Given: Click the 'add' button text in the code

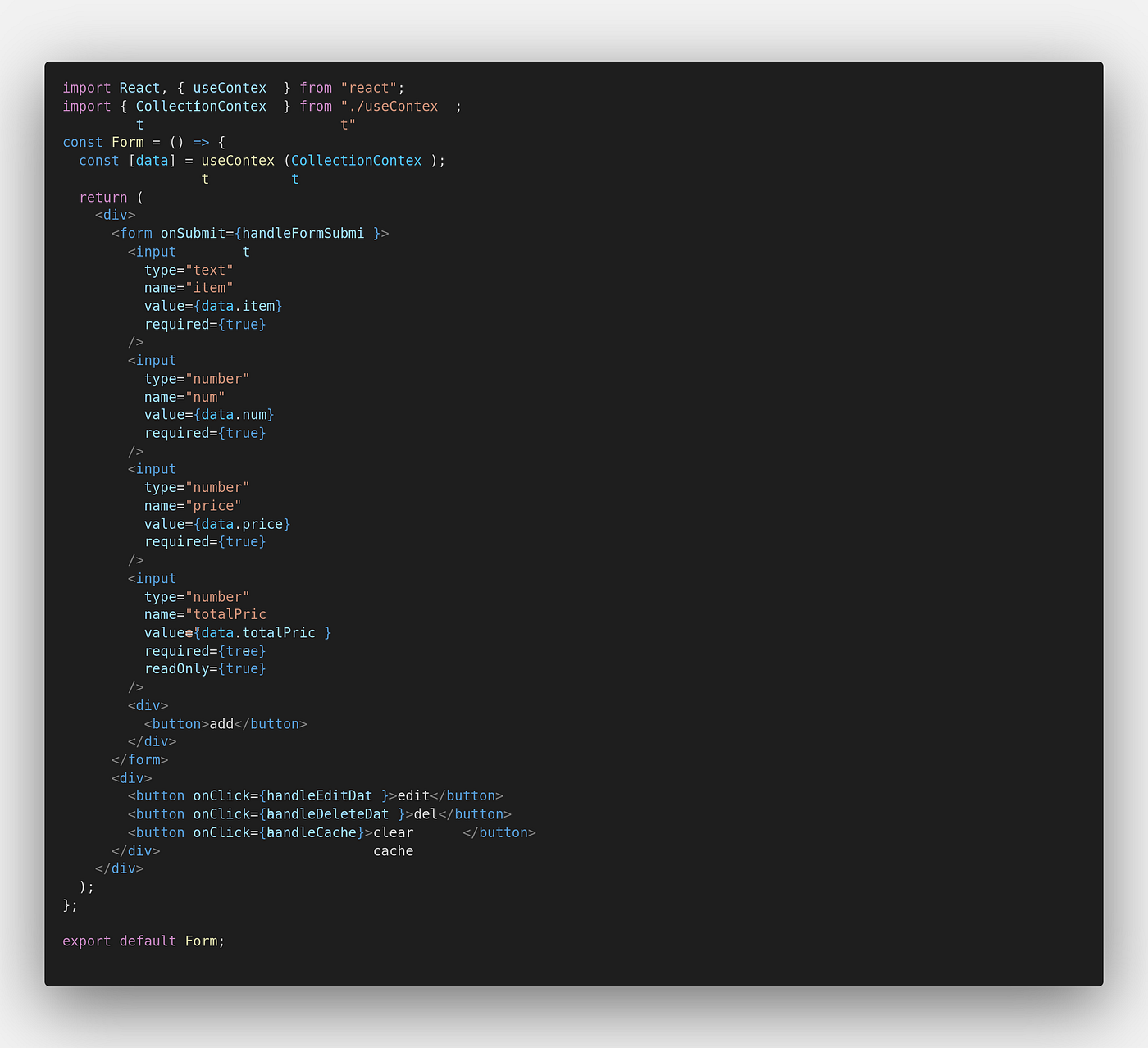Looking at the screenshot, I should point(220,723).
